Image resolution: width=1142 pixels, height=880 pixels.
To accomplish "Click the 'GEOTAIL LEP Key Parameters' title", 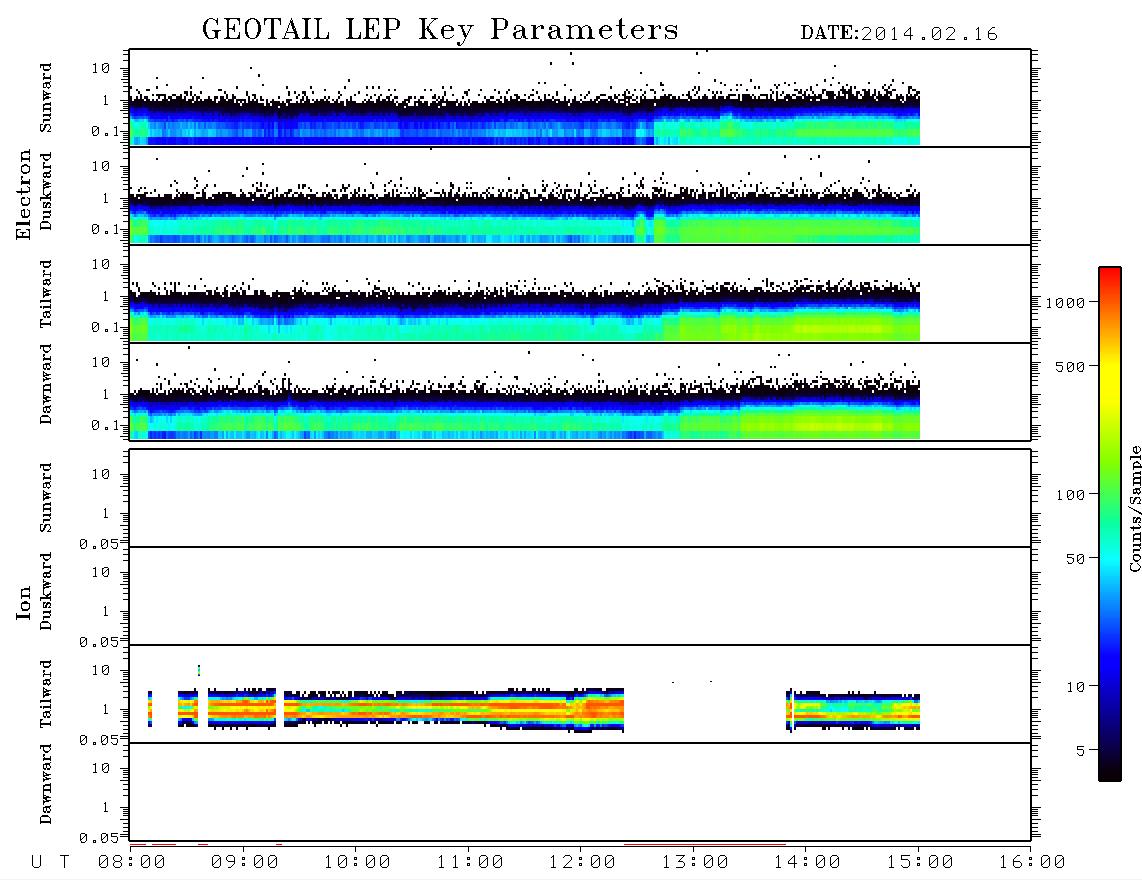I will coord(440,30).
